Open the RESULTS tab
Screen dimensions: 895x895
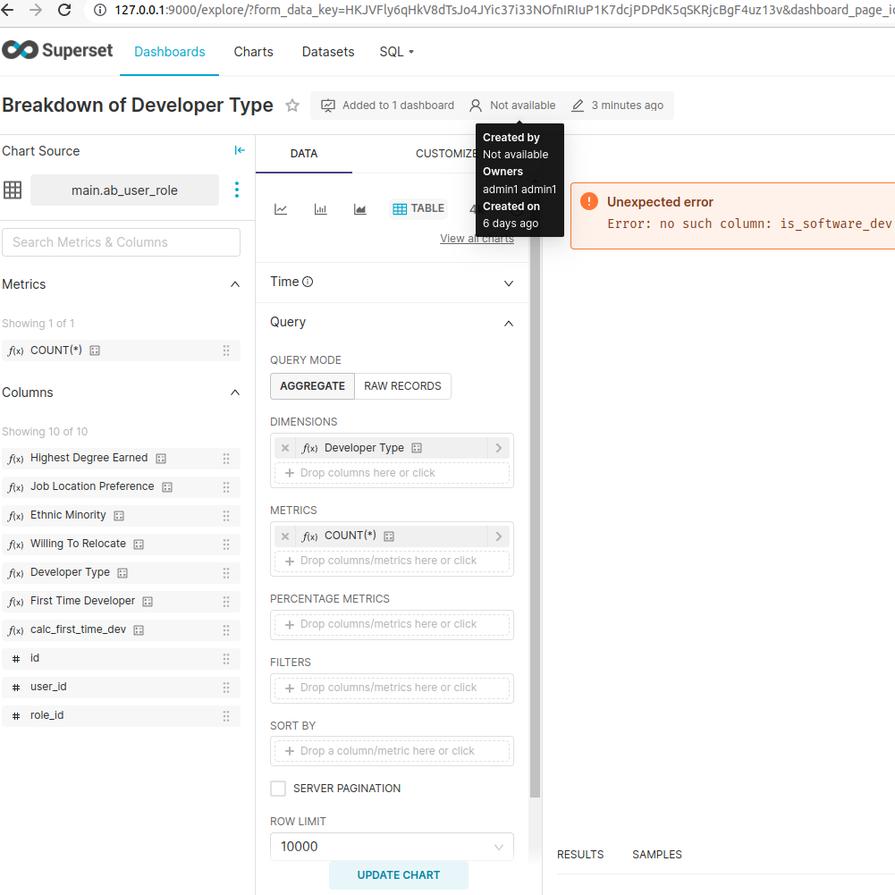point(580,854)
